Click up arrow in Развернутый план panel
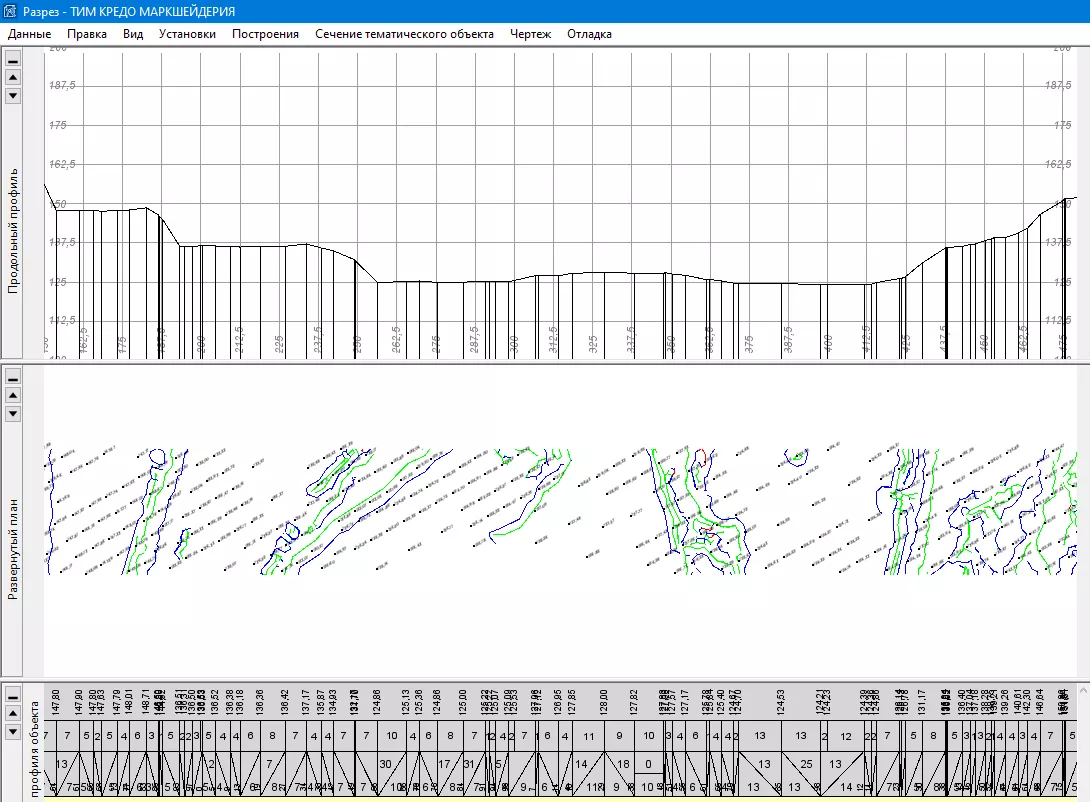 point(13,395)
